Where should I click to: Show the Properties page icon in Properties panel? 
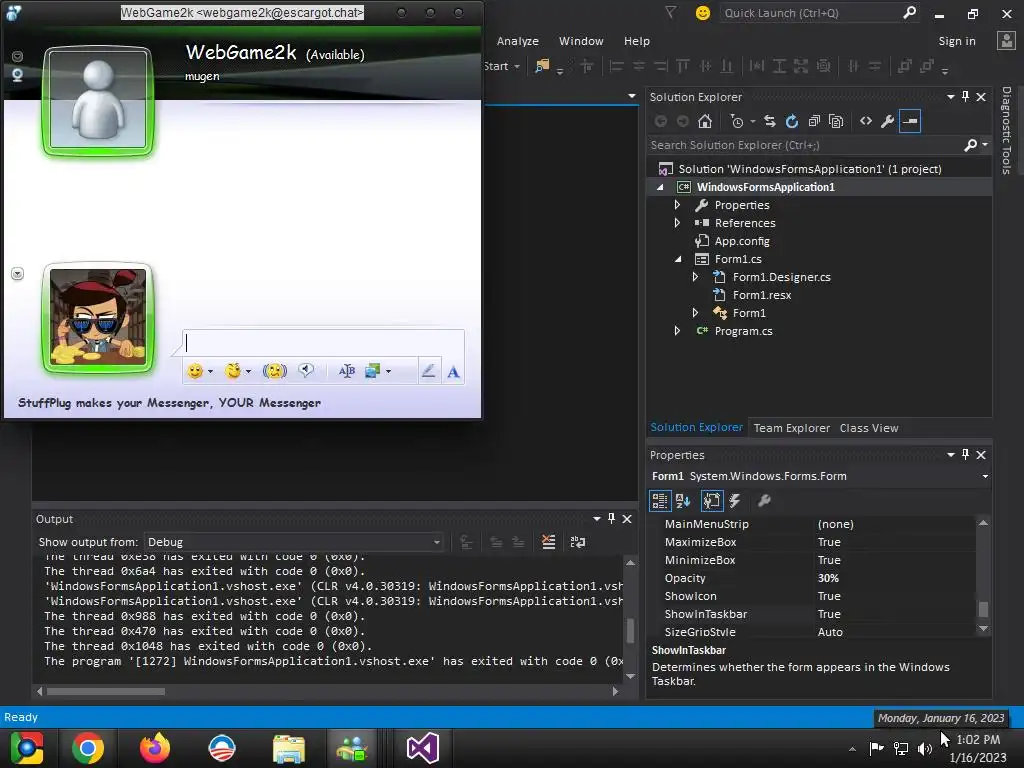[x=712, y=501]
